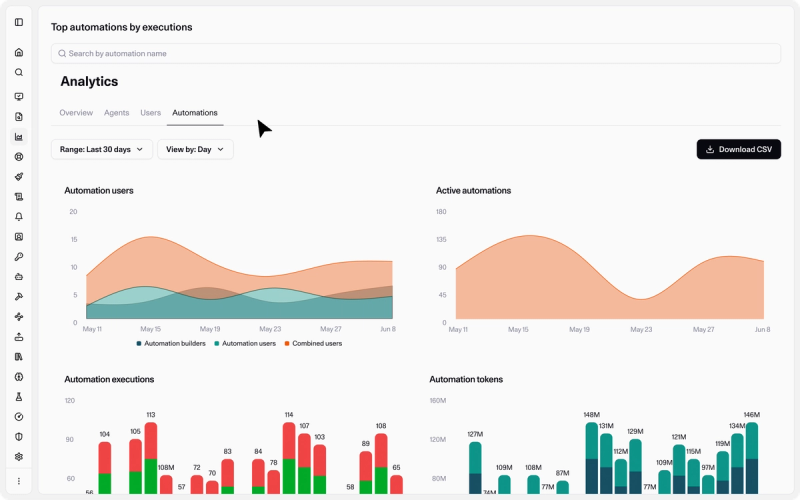The image size is (800, 500).
Task: Toggle Combined users legend entry
Action: point(313,343)
